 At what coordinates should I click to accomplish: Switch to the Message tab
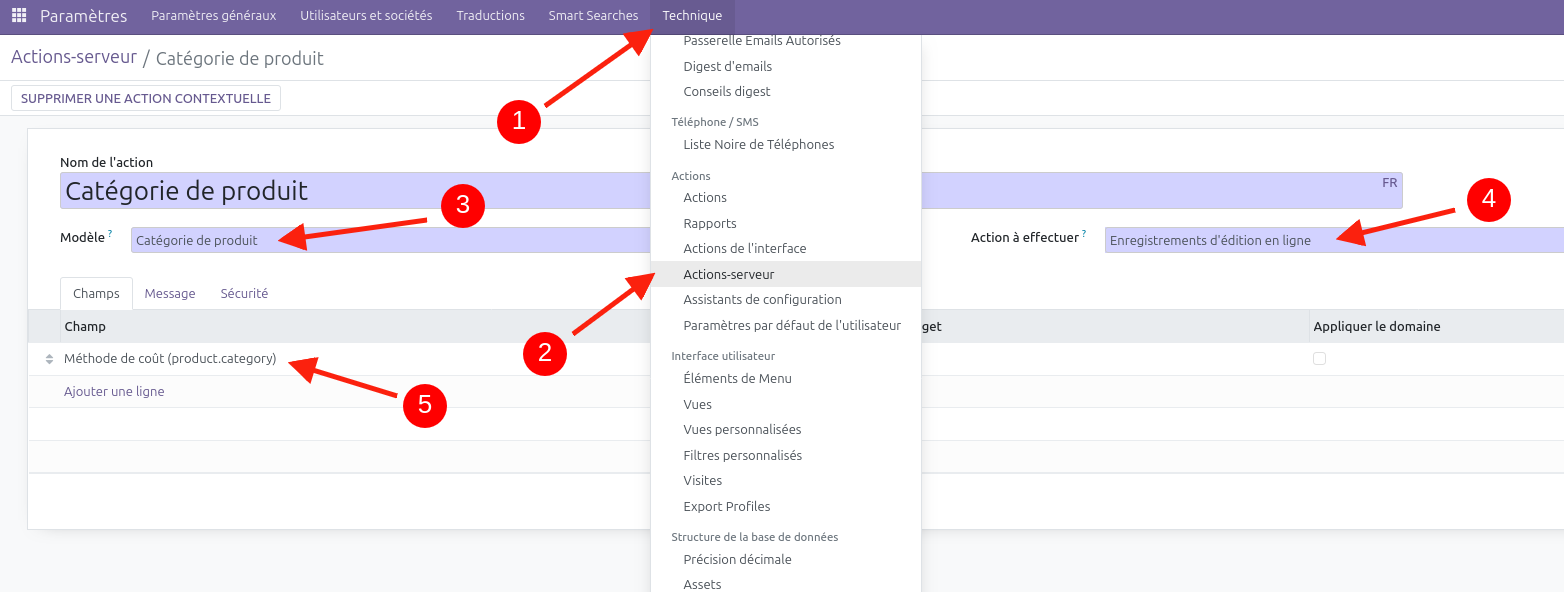click(x=170, y=294)
